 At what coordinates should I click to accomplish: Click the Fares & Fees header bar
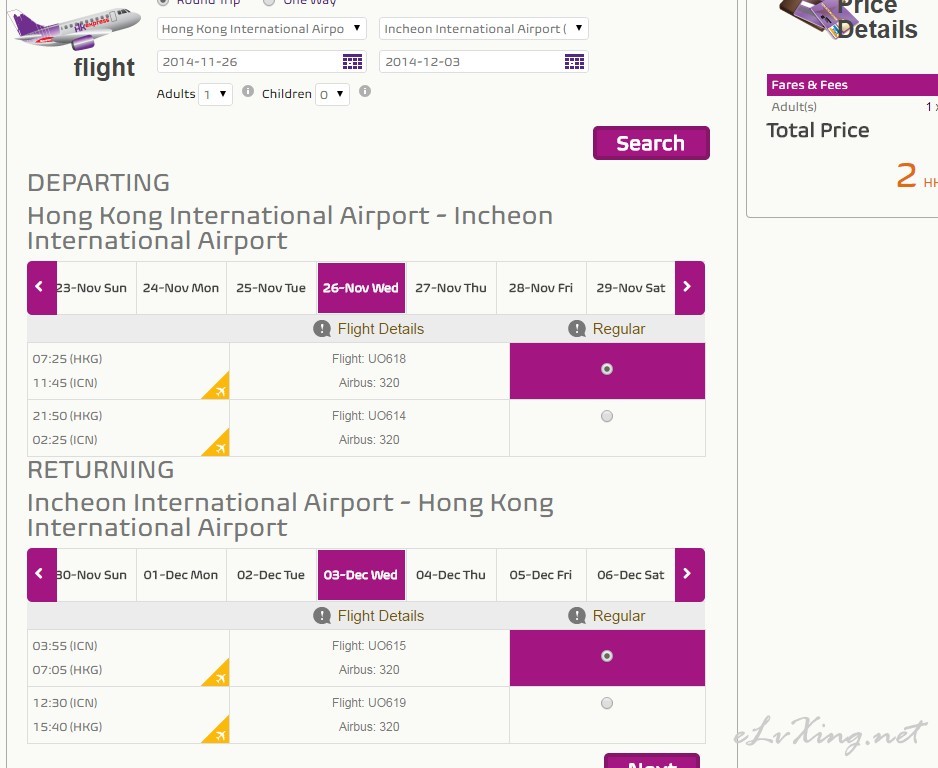852,85
